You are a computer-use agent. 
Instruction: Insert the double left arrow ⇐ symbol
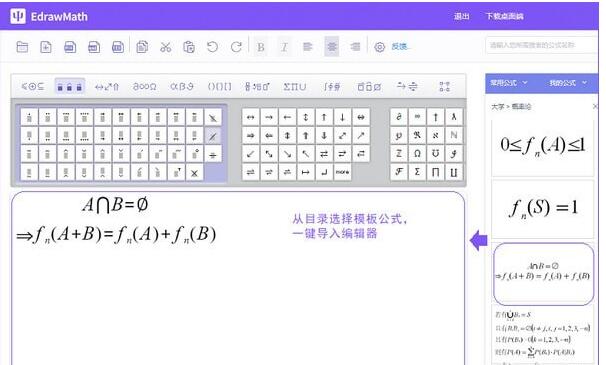[269, 136]
